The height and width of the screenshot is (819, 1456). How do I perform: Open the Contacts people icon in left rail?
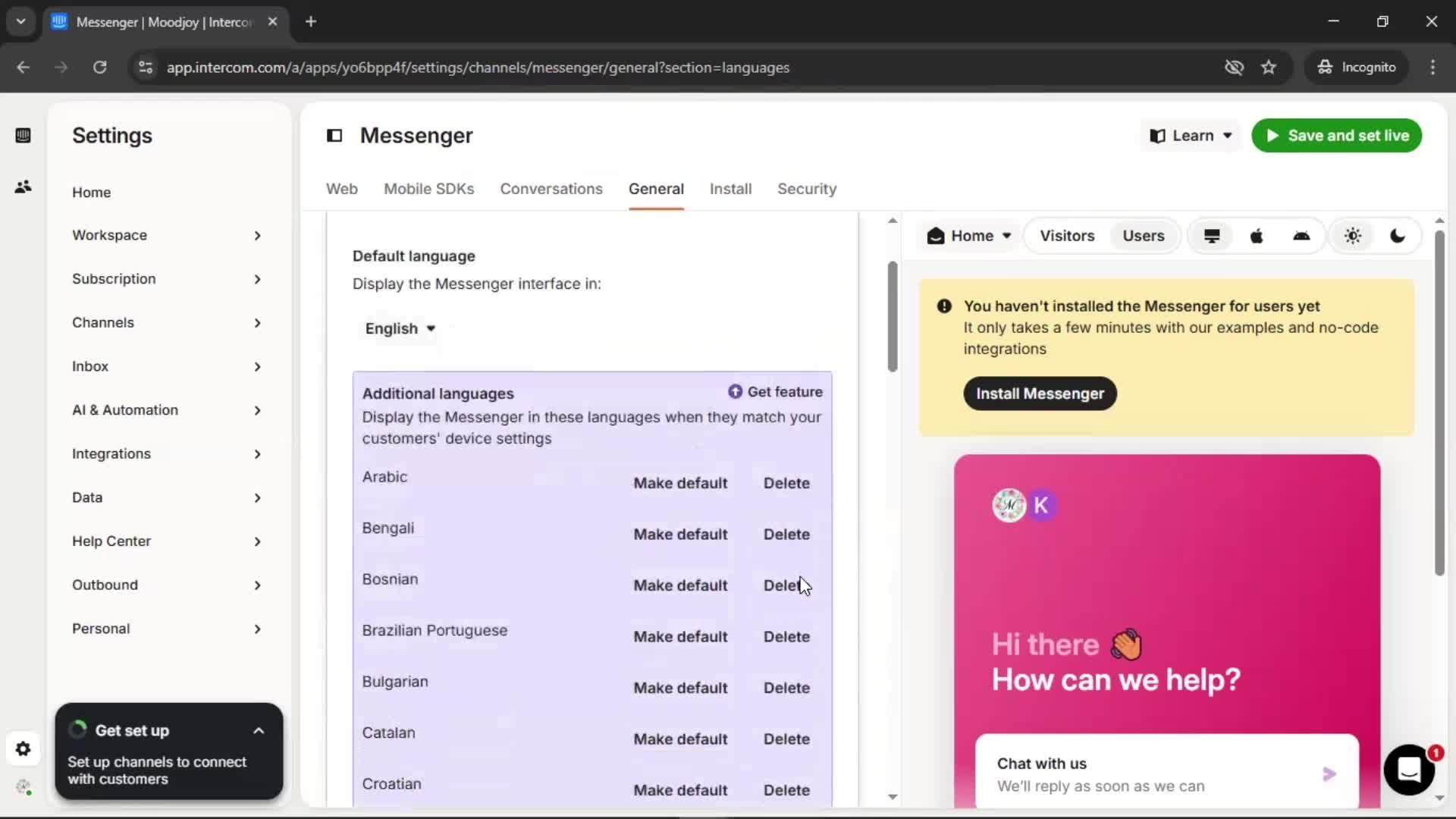(x=23, y=187)
